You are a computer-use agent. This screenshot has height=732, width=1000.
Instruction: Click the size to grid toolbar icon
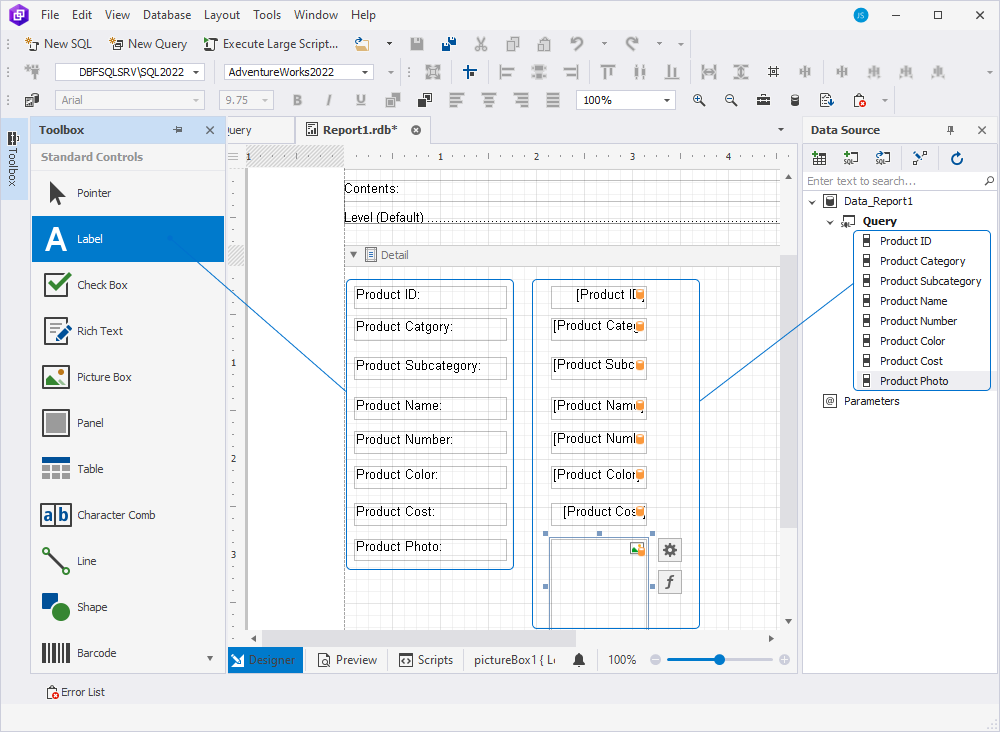[x=773, y=72]
